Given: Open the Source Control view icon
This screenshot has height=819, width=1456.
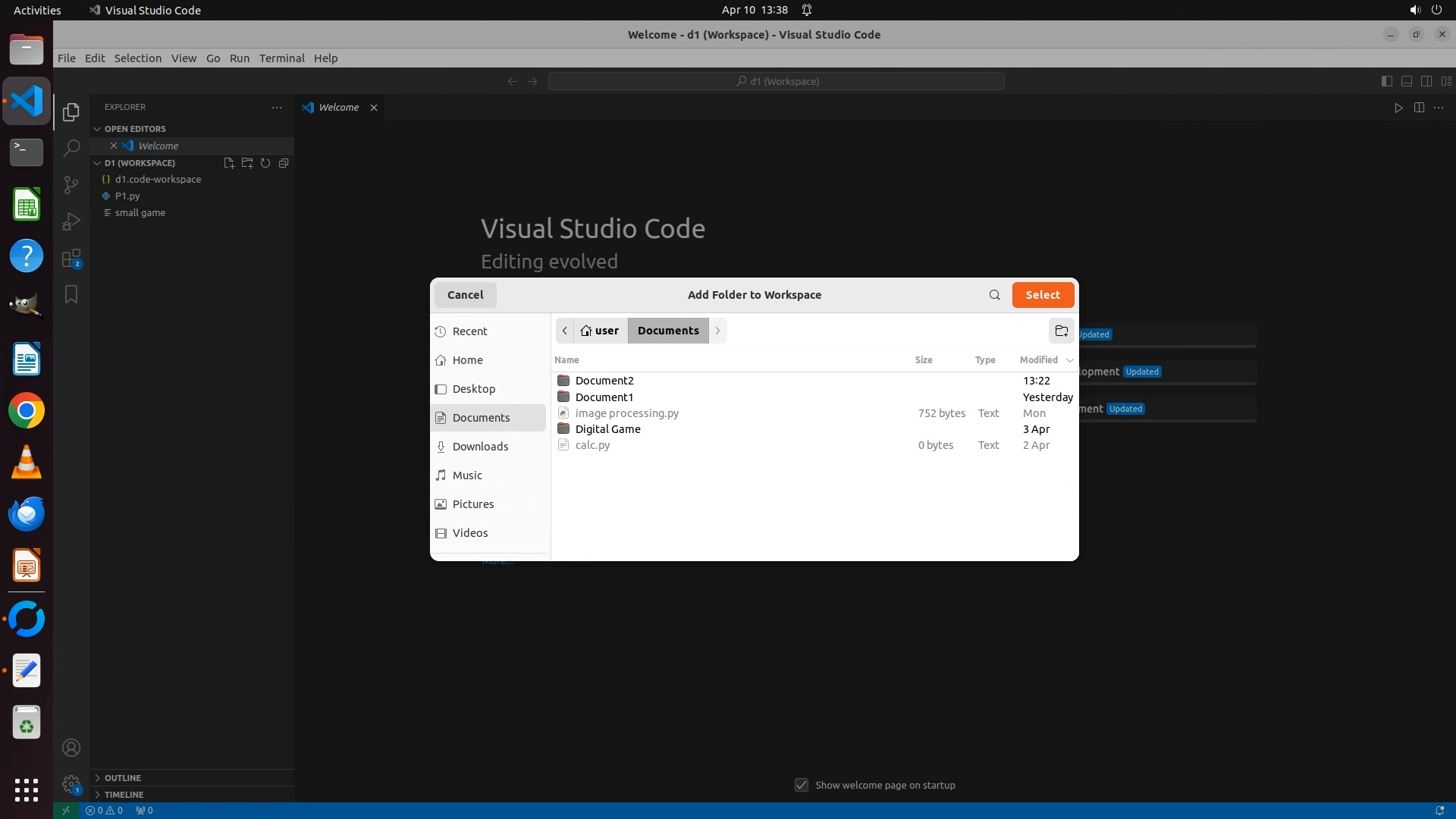Looking at the screenshot, I should coord(71,185).
